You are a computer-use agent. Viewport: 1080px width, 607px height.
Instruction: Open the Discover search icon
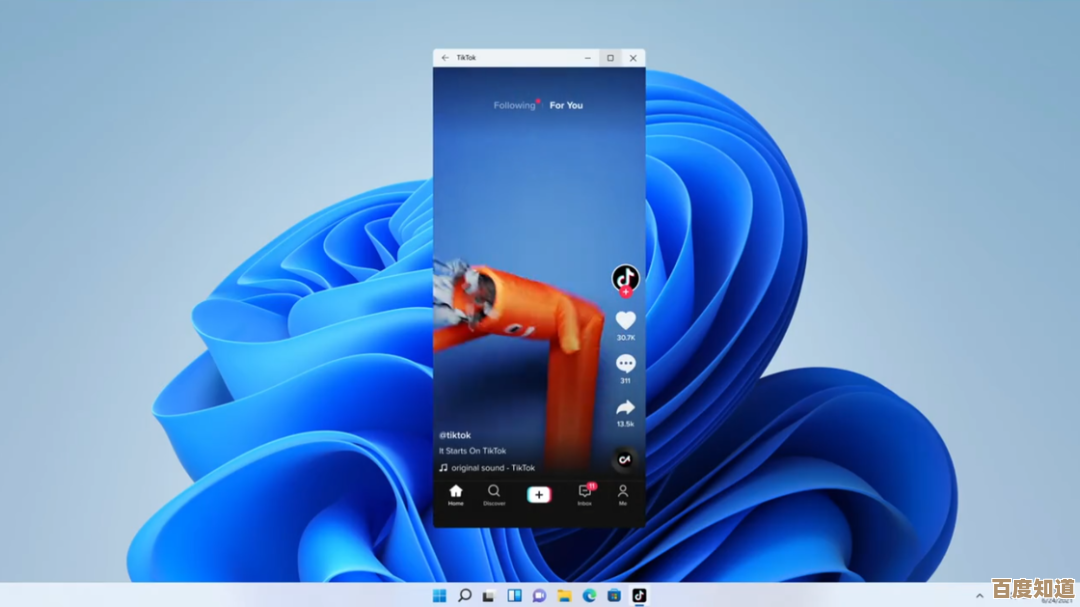[x=493, y=494]
